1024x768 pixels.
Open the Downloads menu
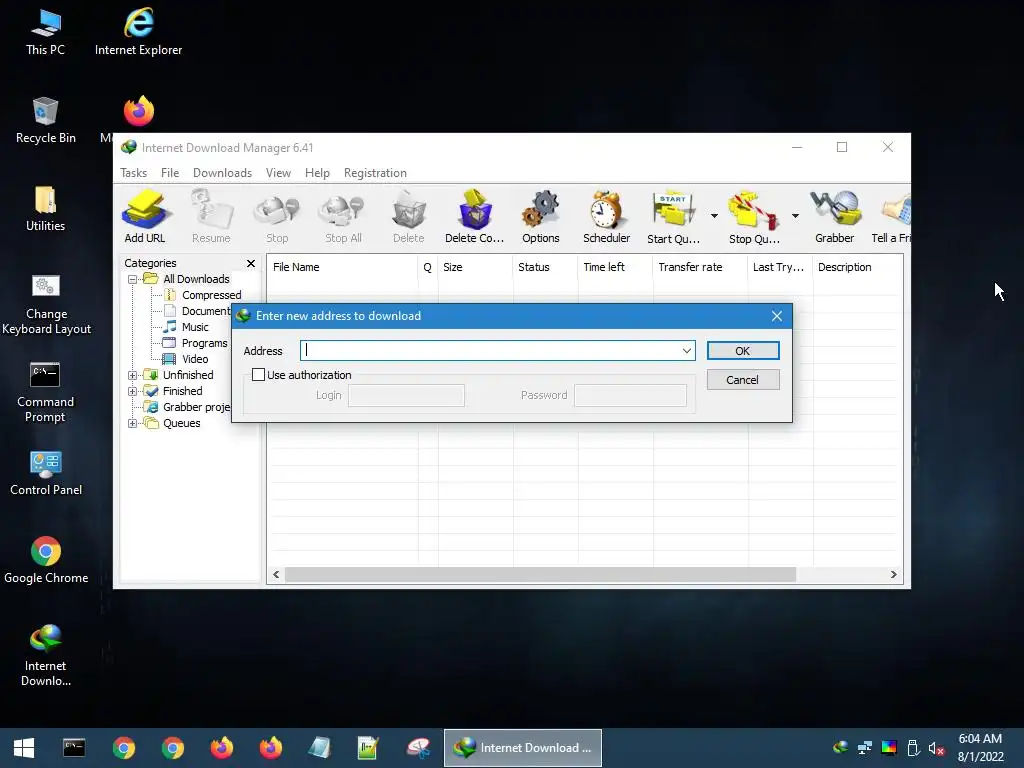click(x=222, y=173)
